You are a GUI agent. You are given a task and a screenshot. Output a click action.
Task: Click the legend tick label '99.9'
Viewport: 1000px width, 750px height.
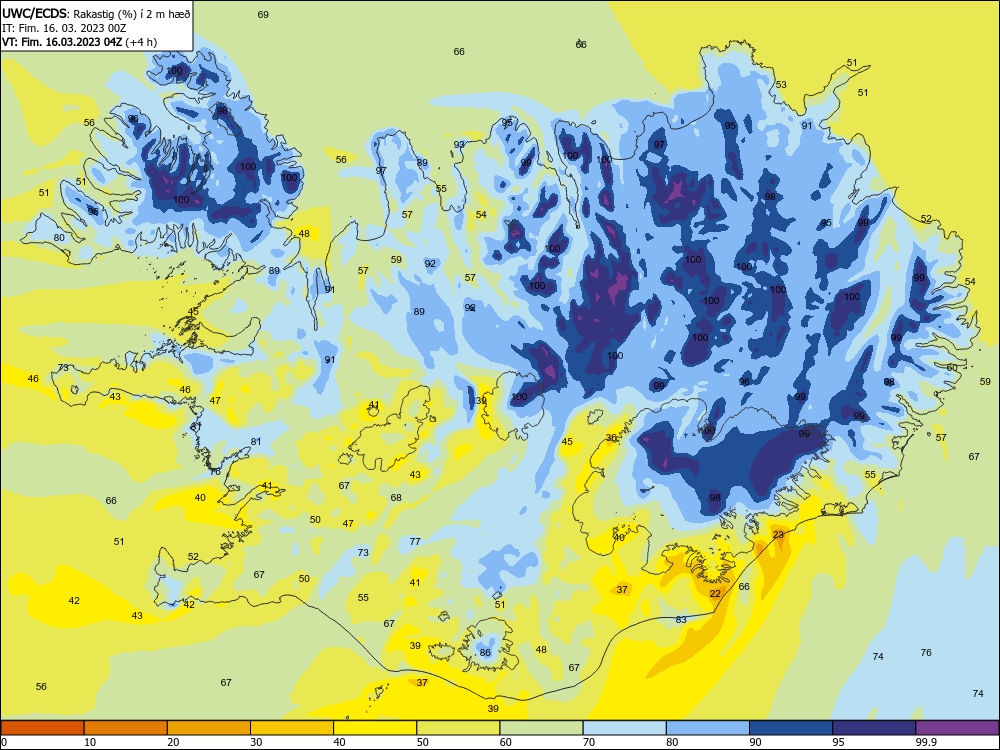pyautogui.click(x=926, y=742)
